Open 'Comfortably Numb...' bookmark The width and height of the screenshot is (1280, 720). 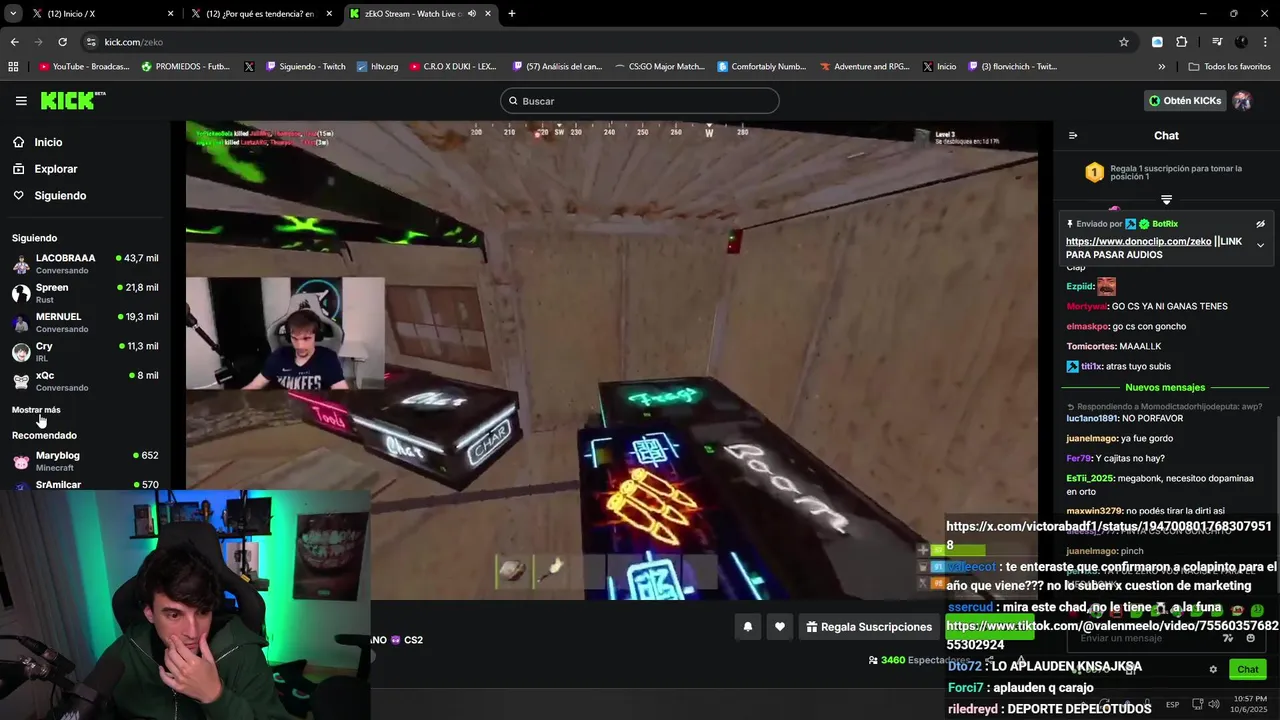coord(761,67)
